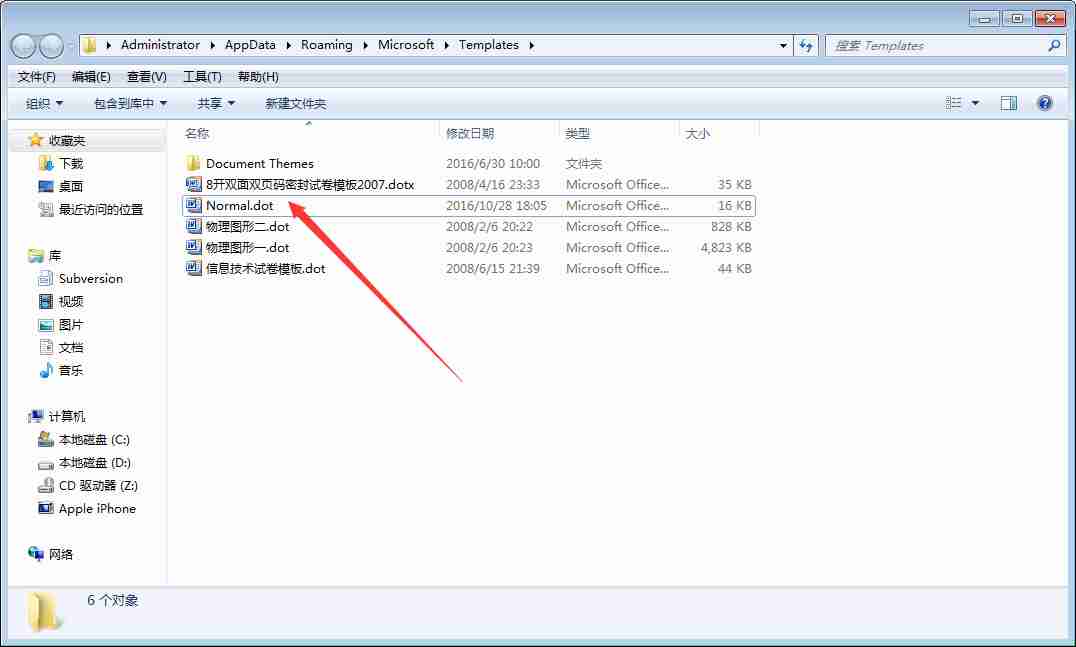
Task: Open the 组织 dropdown menu
Action: coord(41,102)
